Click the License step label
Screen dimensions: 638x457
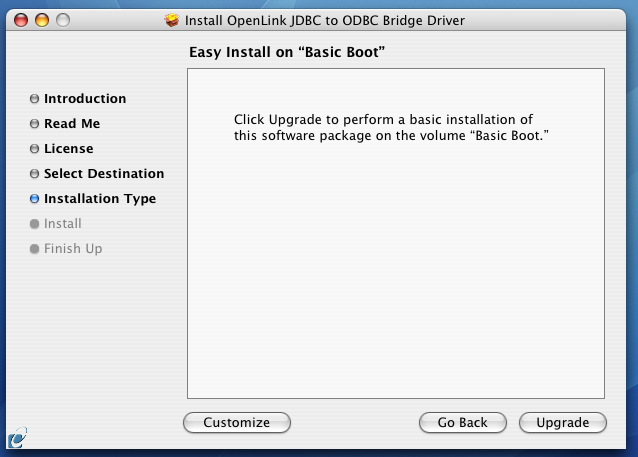click(x=69, y=149)
